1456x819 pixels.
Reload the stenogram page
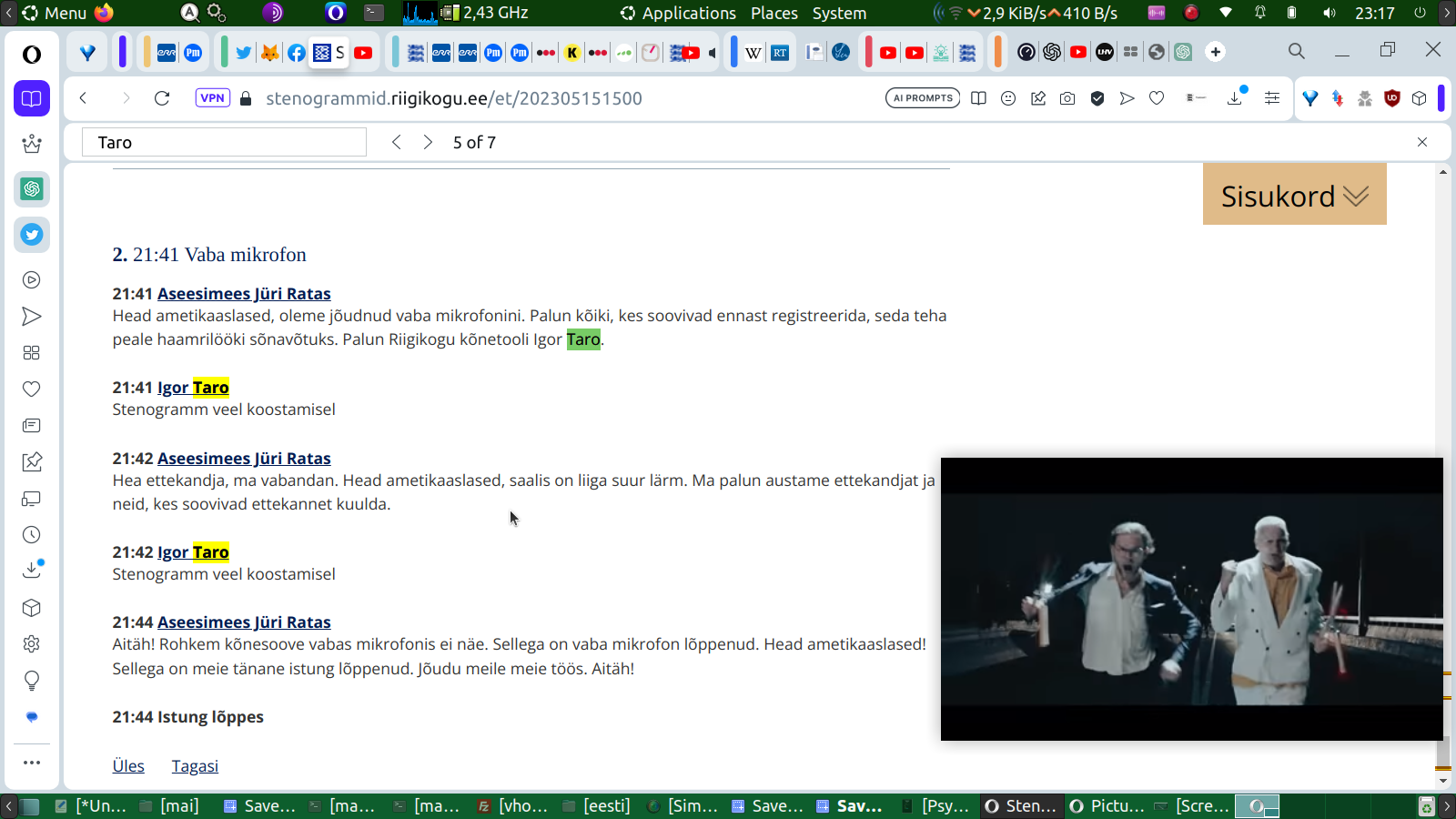point(162,98)
